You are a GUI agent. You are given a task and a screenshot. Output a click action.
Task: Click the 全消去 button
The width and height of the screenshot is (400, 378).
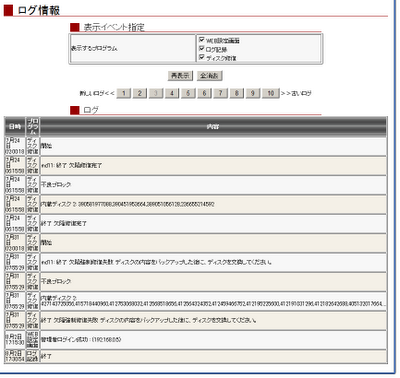click(x=209, y=76)
